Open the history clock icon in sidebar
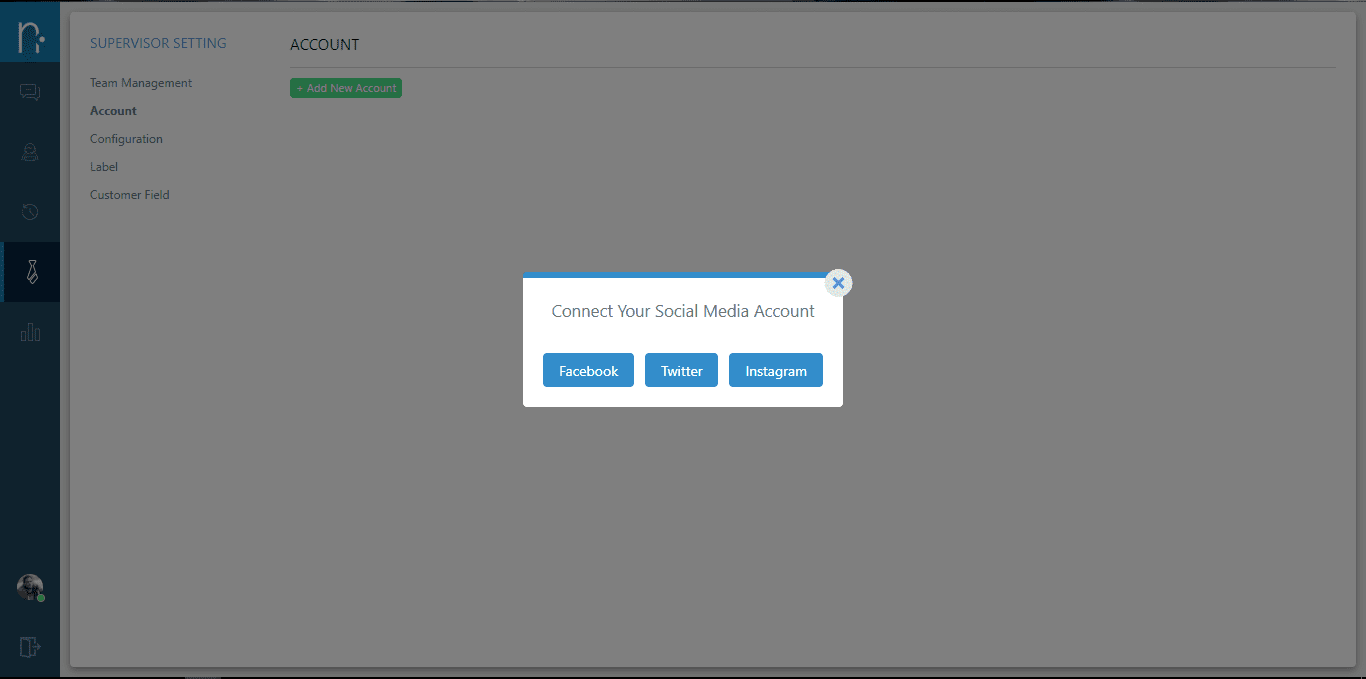The width and height of the screenshot is (1366, 679). click(x=30, y=212)
